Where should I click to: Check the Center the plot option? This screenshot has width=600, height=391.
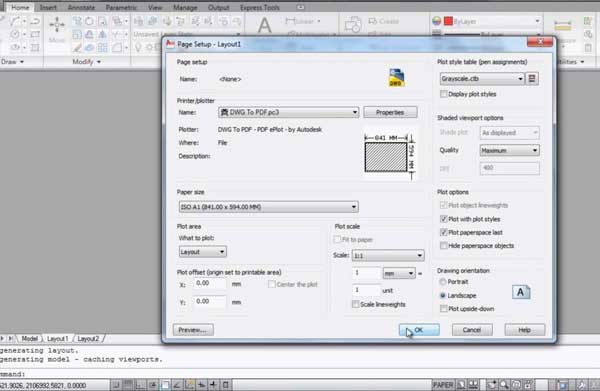(x=272, y=284)
